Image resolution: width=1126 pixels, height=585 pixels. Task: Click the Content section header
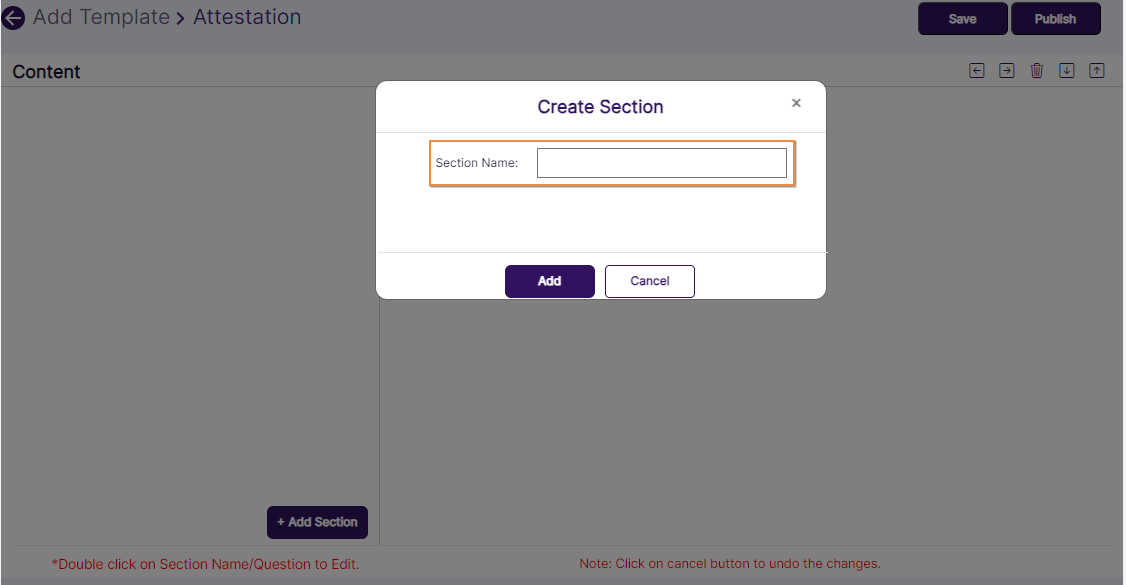(46, 71)
